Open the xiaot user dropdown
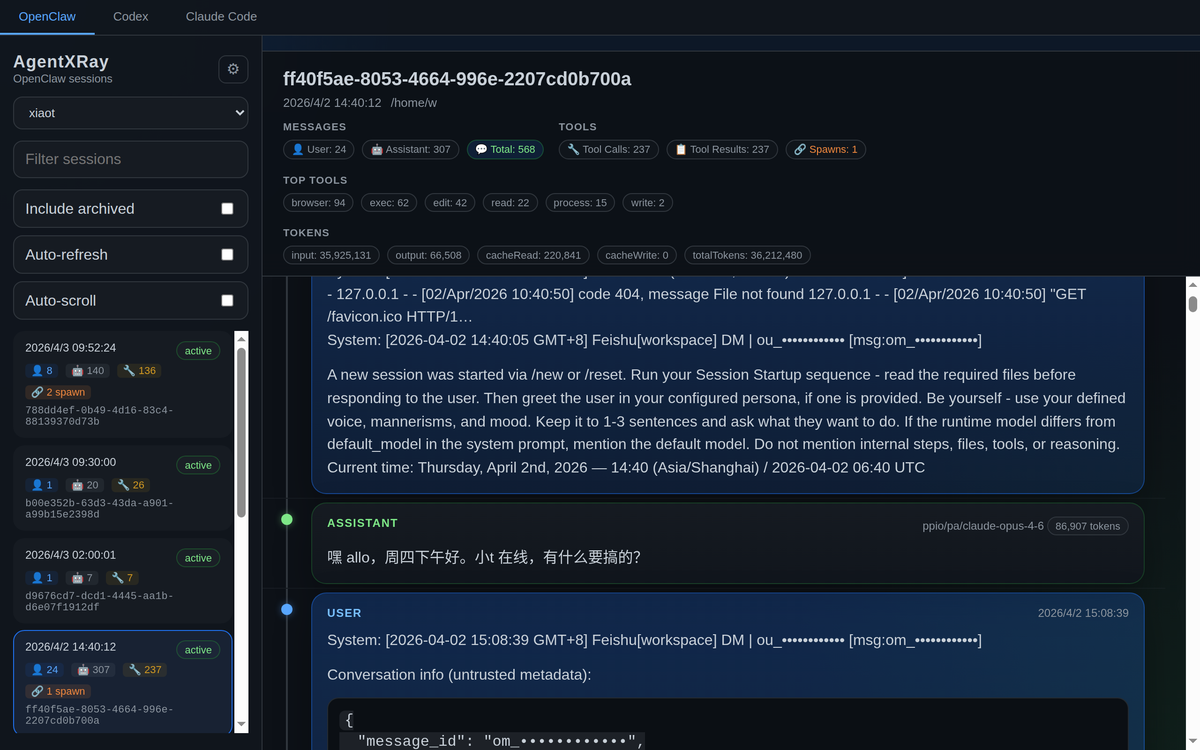This screenshot has height=750, width=1200. (131, 113)
